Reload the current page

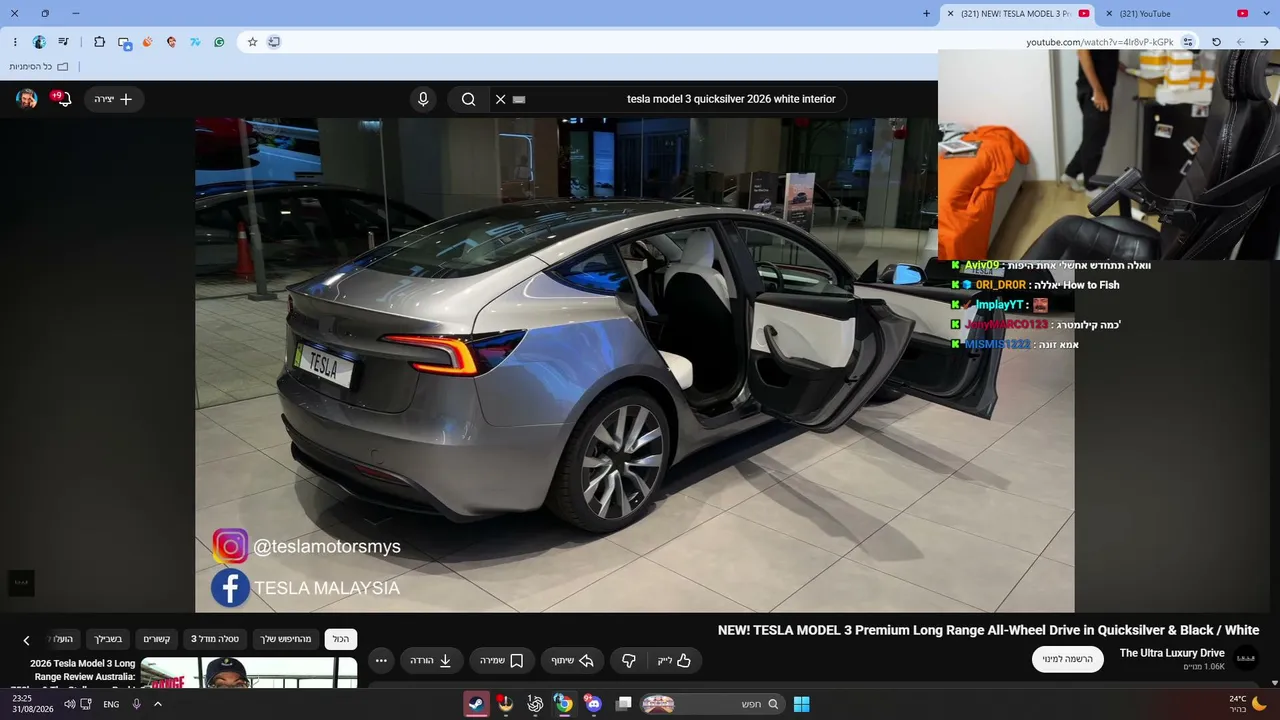click(x=1216, y=42)
